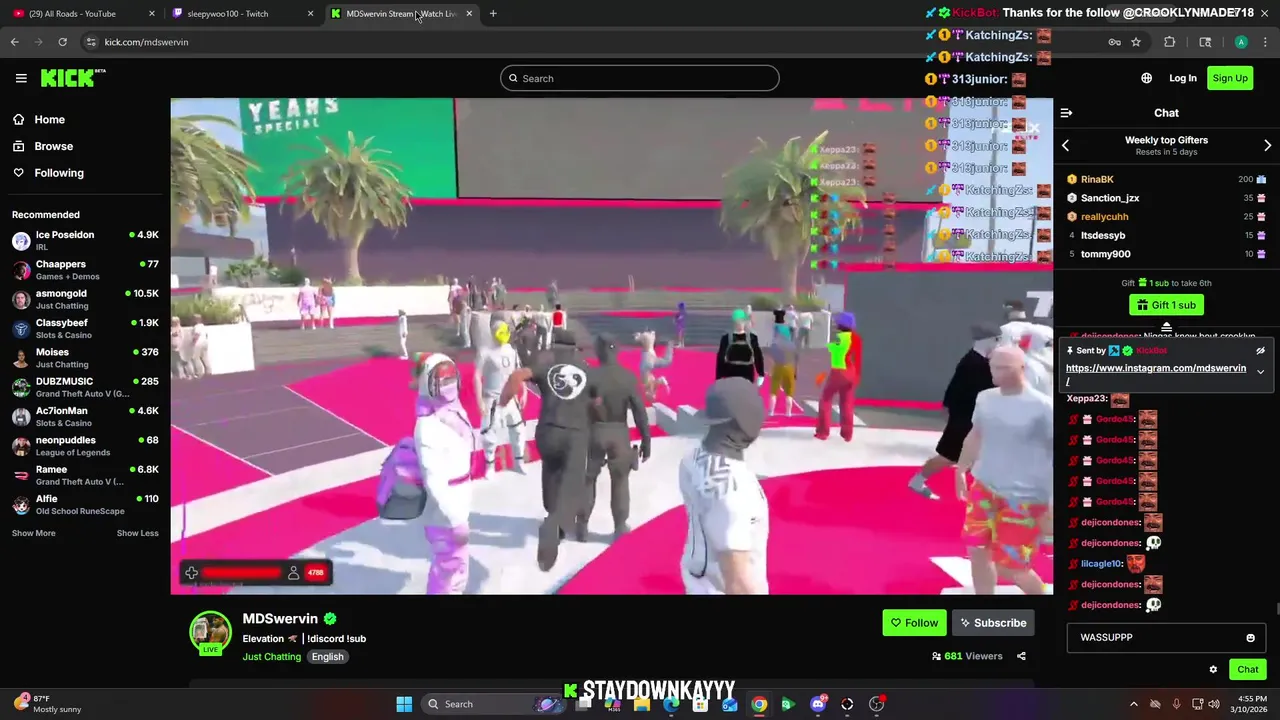Close the sleepywoo100 Twitch tab
The image size is (1280, 720).
tap(310, 14)
